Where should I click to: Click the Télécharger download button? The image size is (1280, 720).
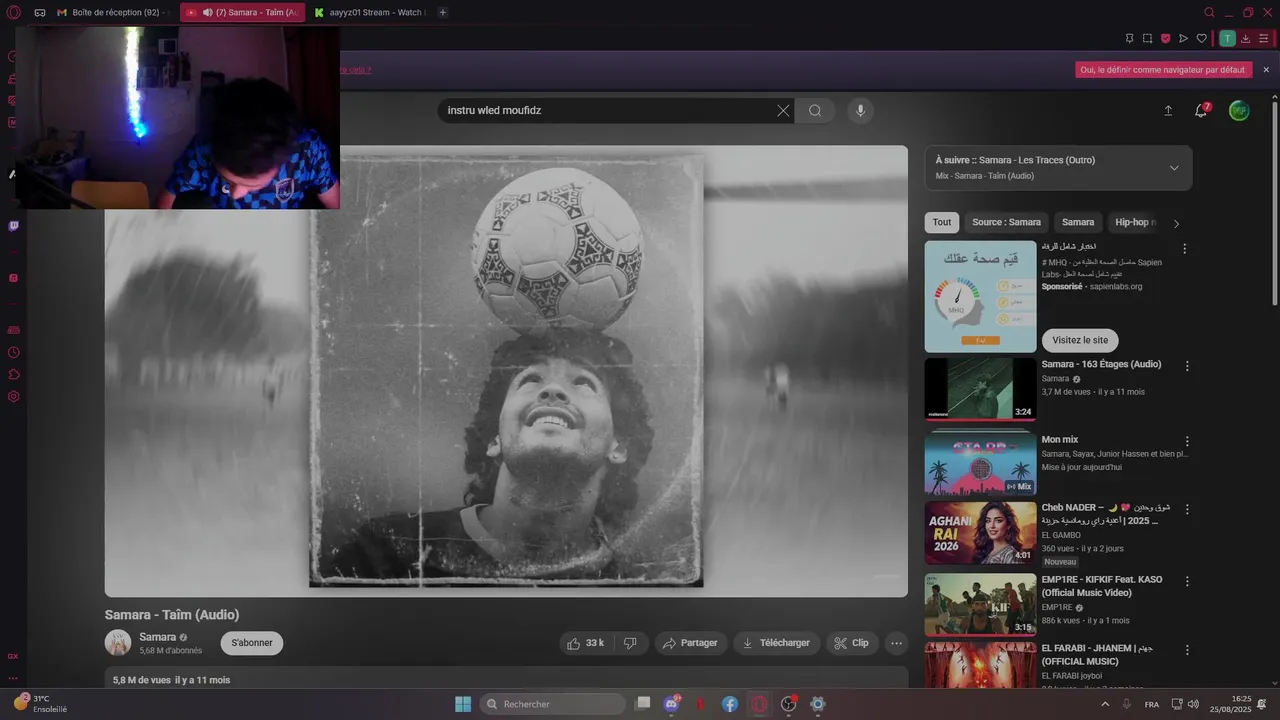coord(777,643)
